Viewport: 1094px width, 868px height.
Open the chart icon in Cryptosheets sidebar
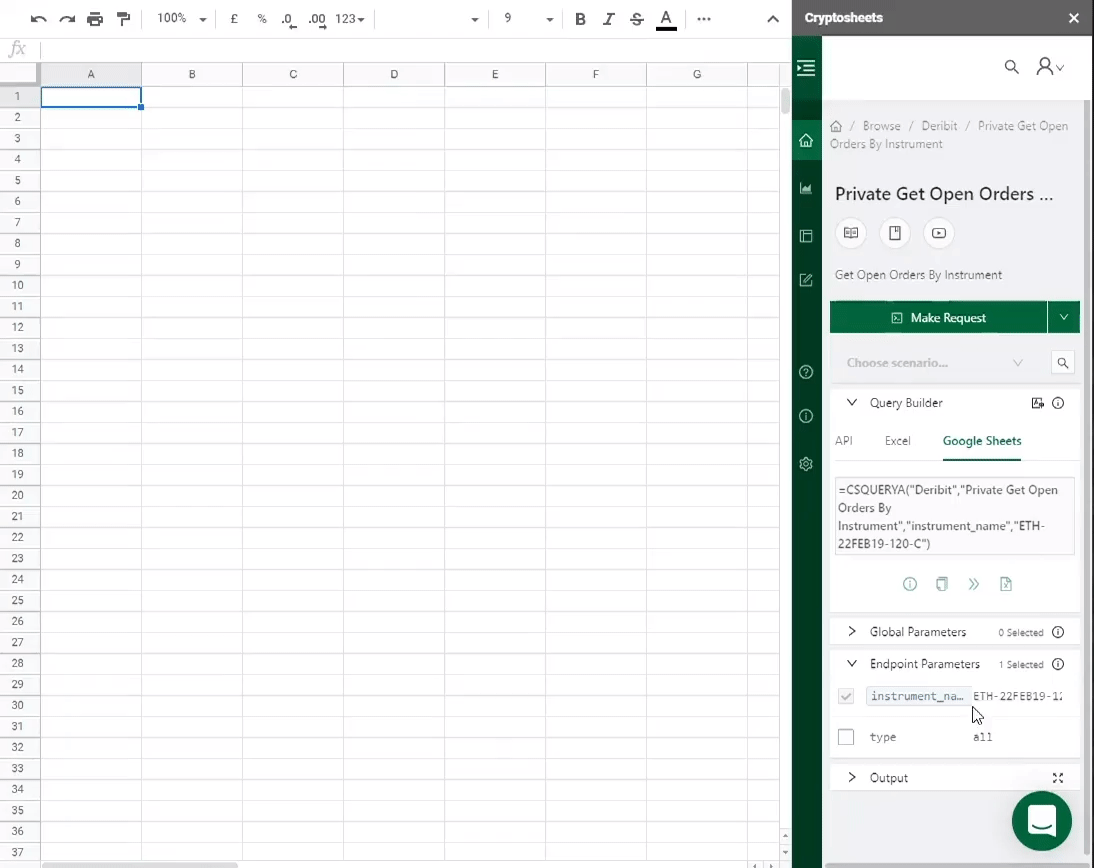pos(806,188)
